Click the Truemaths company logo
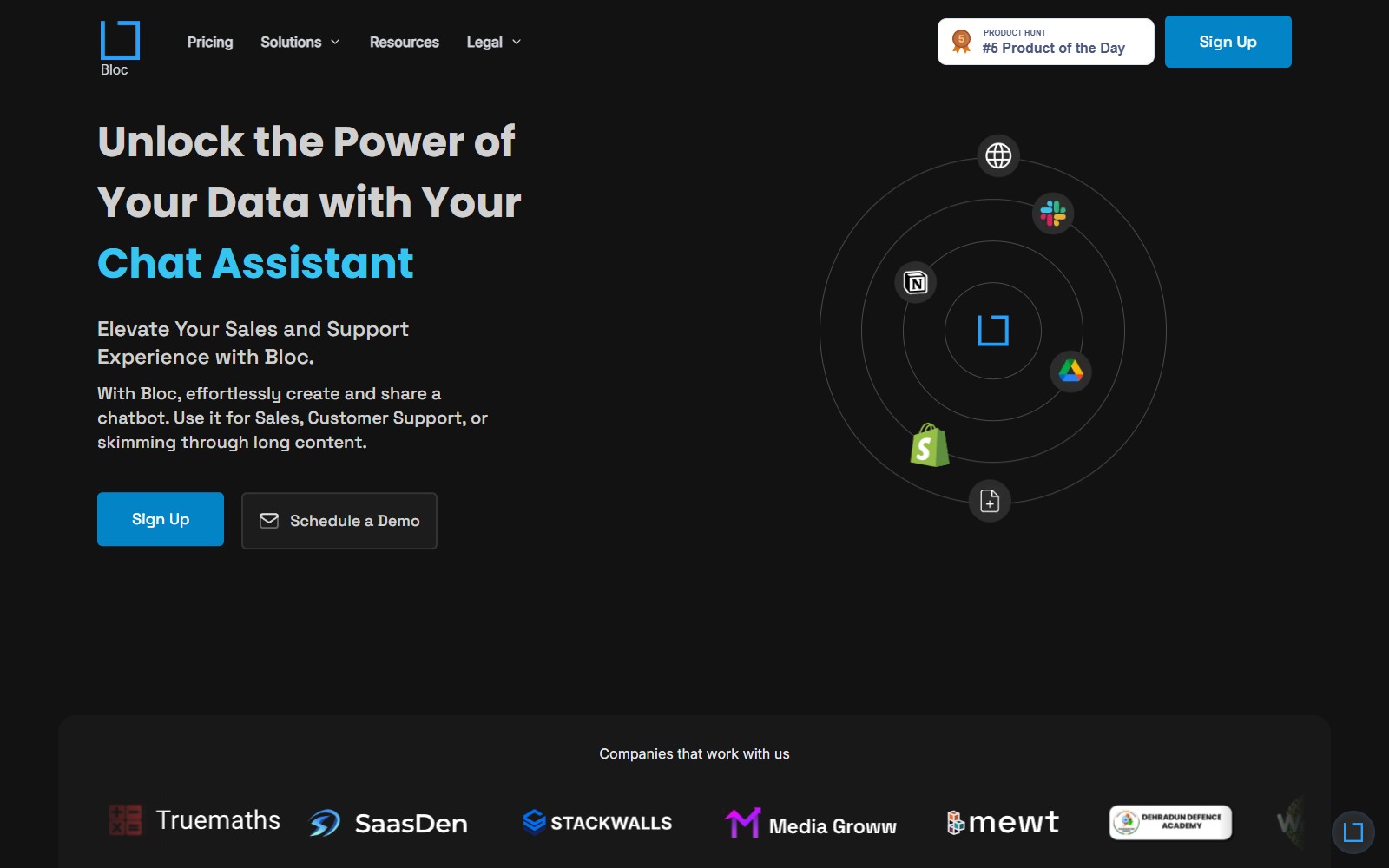 coord(194,820)
